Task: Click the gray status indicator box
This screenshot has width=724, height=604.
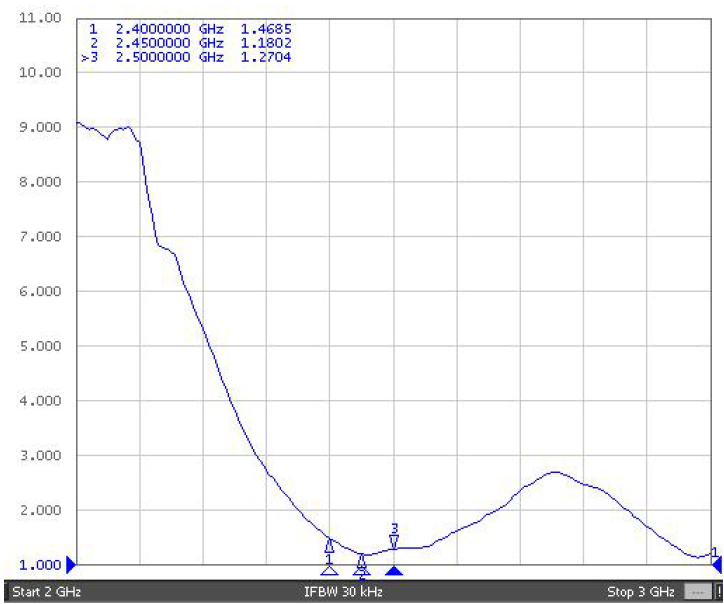Action: tap(696, 592)
